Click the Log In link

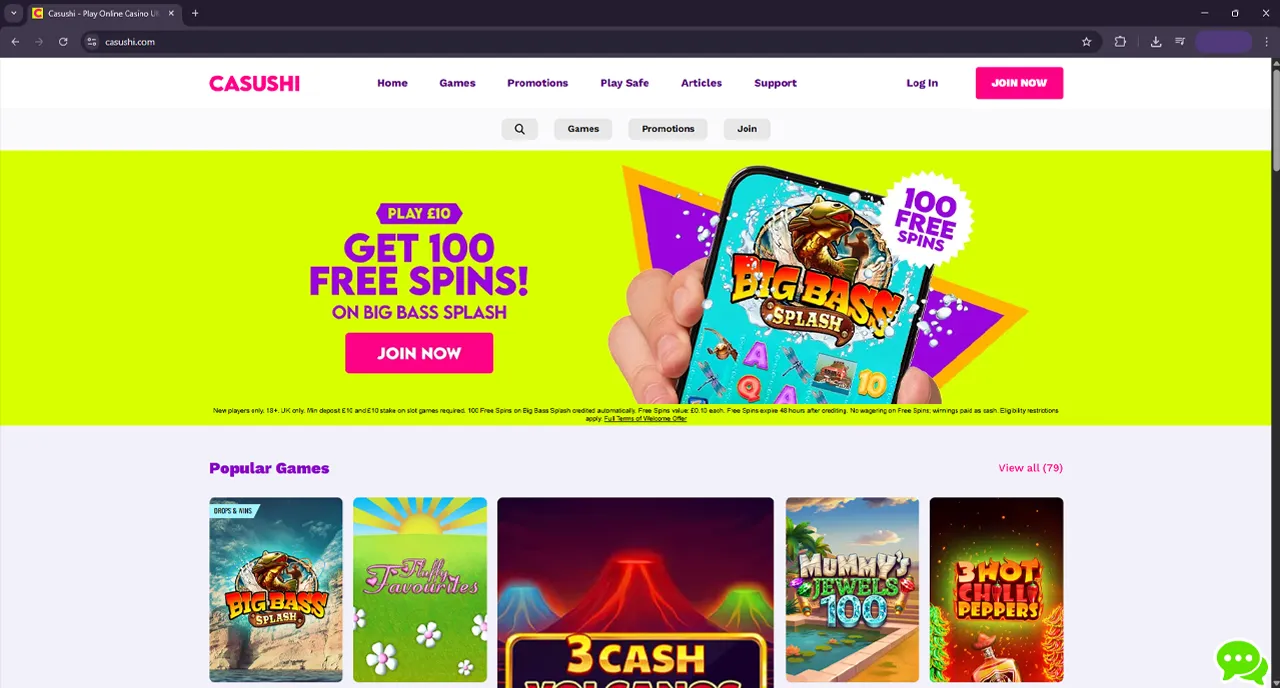click(922, 83)
